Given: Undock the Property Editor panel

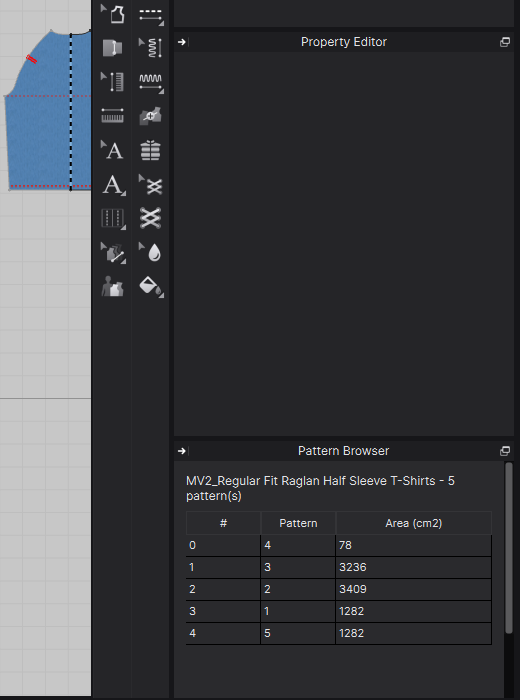Looking at the screenshot, I should pos(505,42).
